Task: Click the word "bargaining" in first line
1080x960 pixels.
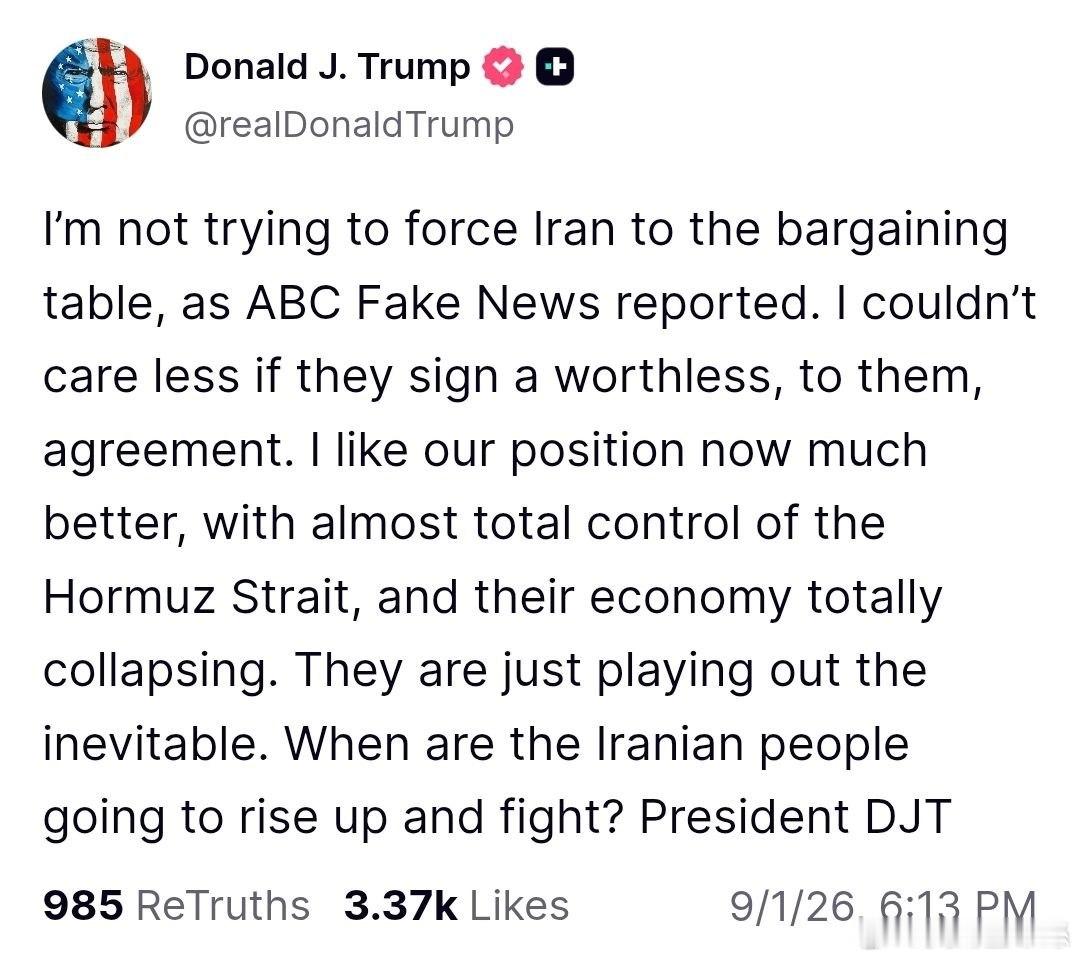Action: [892, 232]
